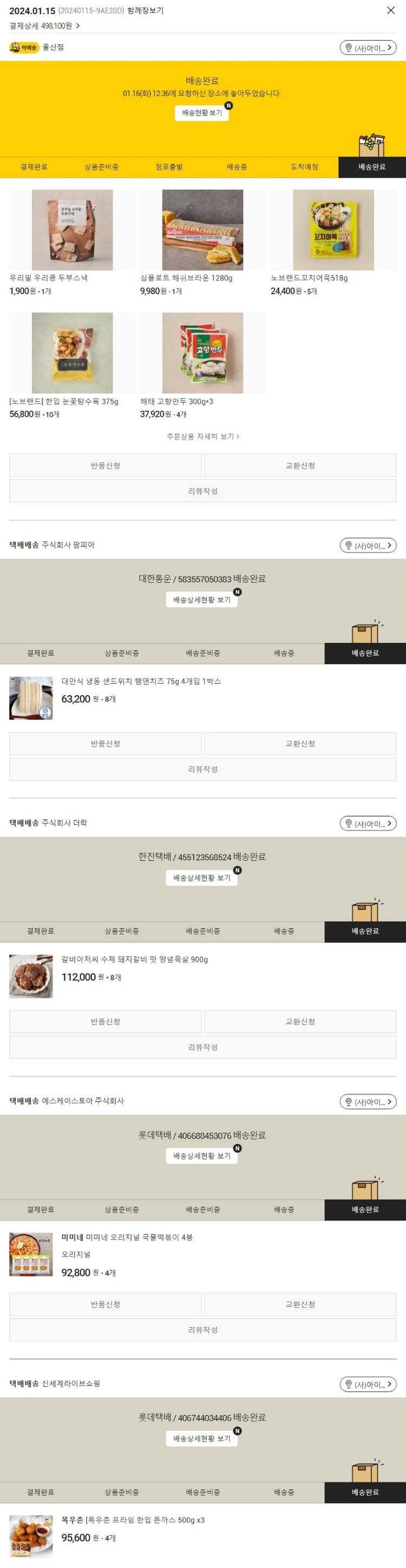Open 미미네 국물떡볶이 product link
The height and width of the screenshot is (1568, 406).
pos(127,1238)
